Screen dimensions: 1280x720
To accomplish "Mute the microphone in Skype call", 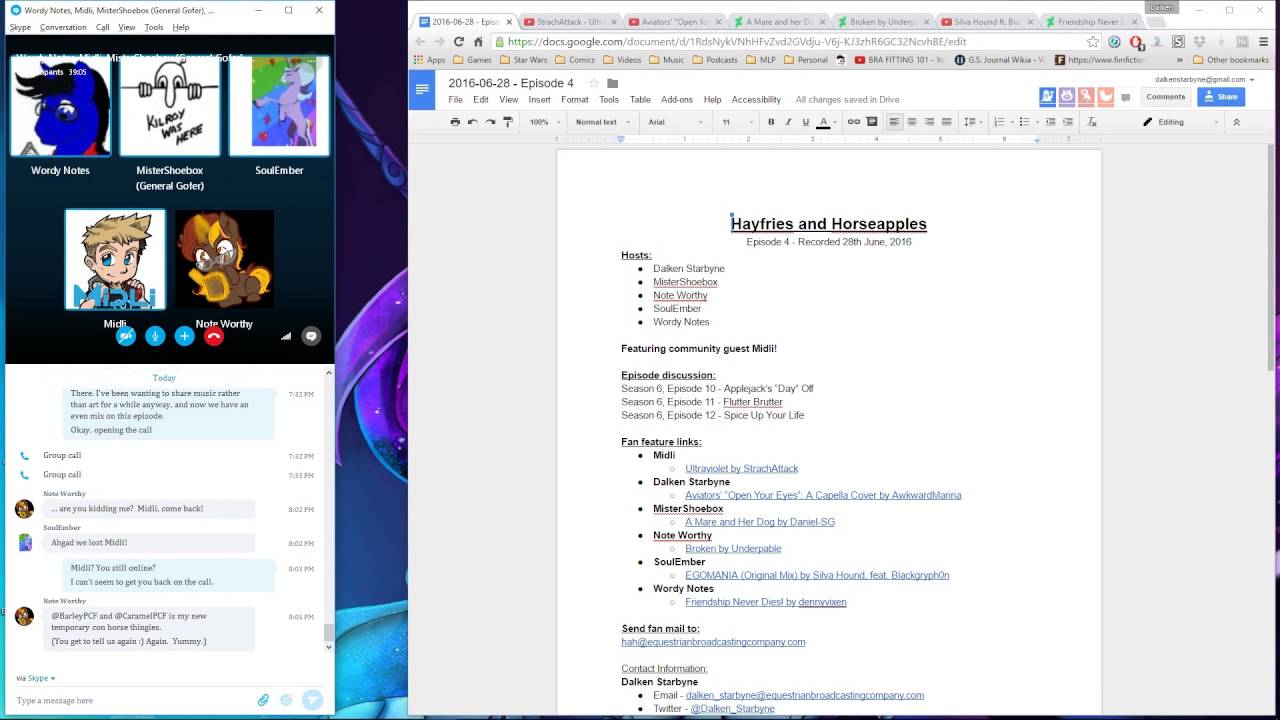I will 155,336.
